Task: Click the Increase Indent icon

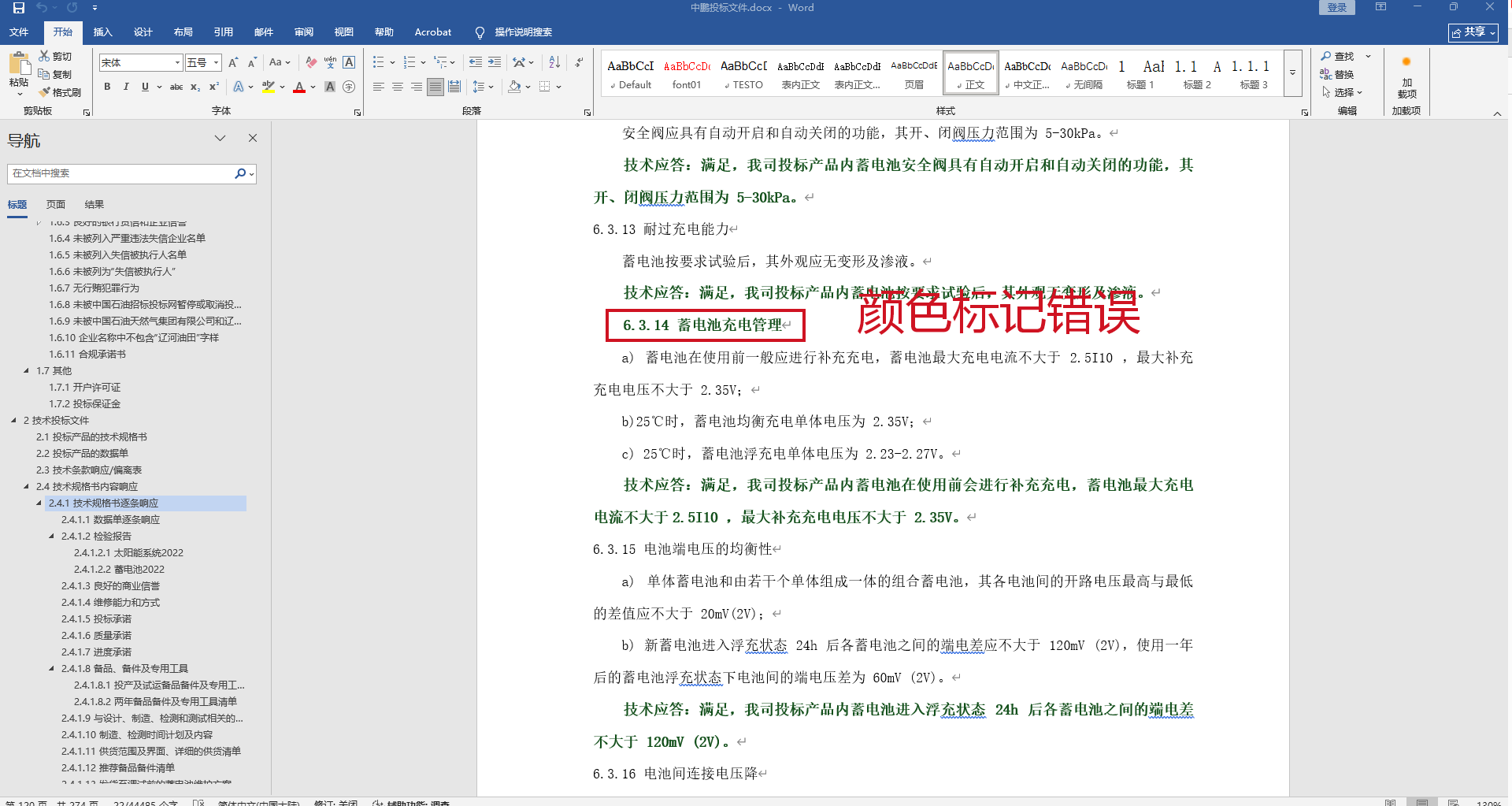Action: point(495,62)
